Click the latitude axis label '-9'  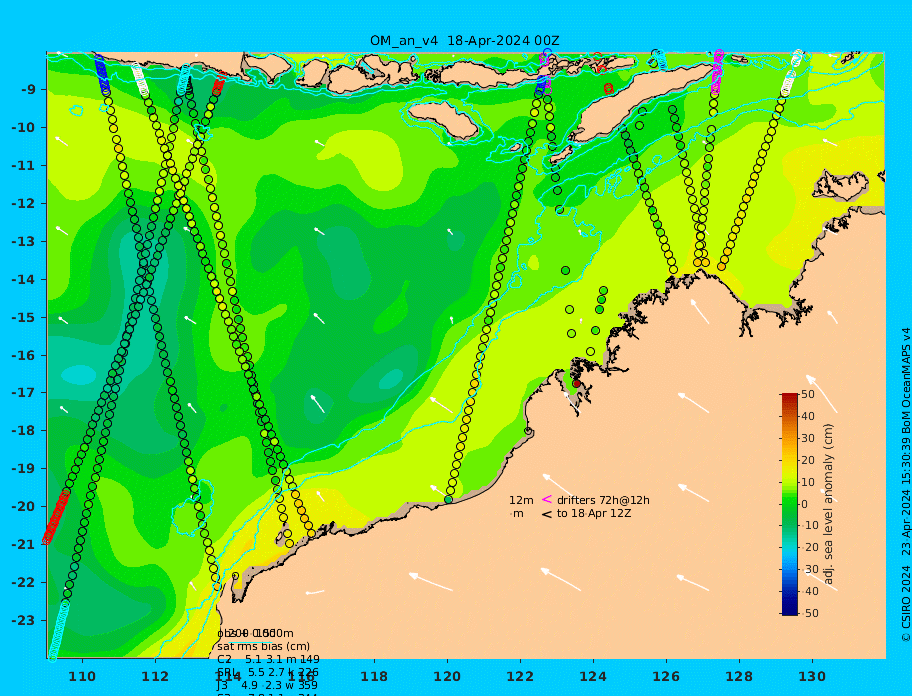pyautogui.click(x=28, y=90)
